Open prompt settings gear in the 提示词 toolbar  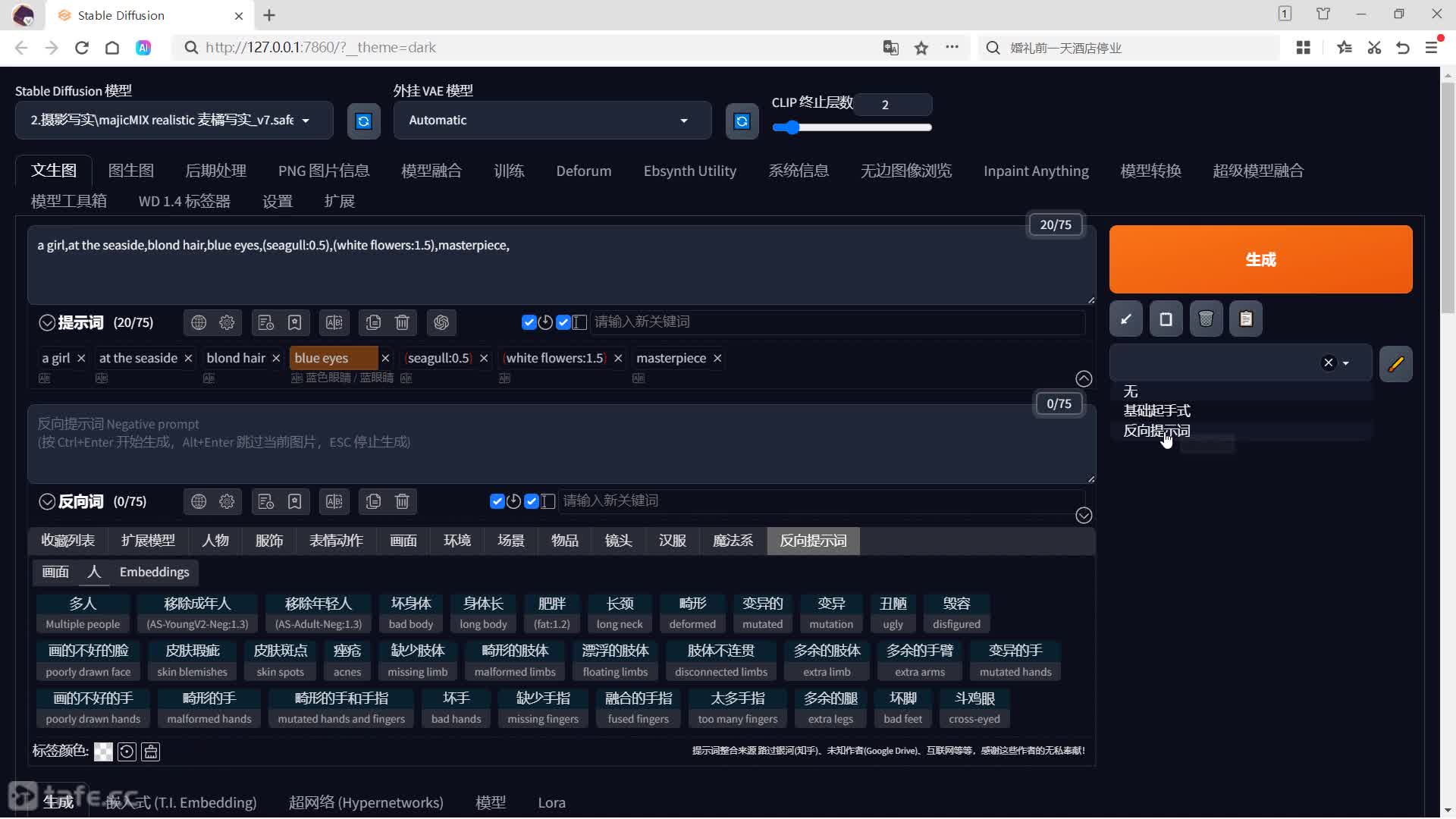[227, 322]
